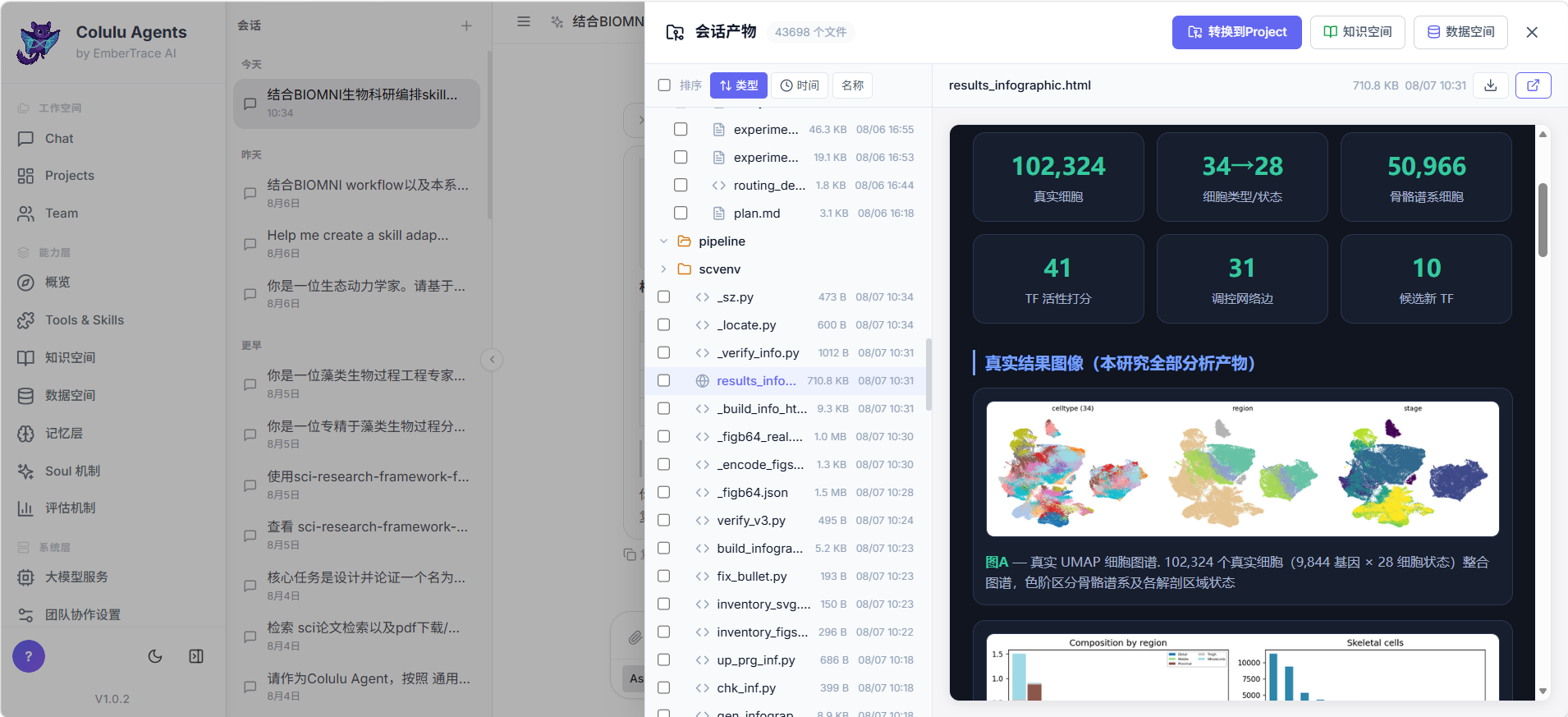Check the box for routing_de... file

pyautogui.click(x=681, y=186)
